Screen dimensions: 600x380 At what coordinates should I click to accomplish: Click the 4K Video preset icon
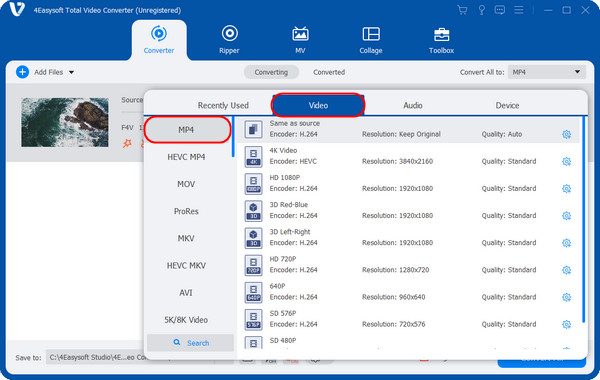[253, 157]
